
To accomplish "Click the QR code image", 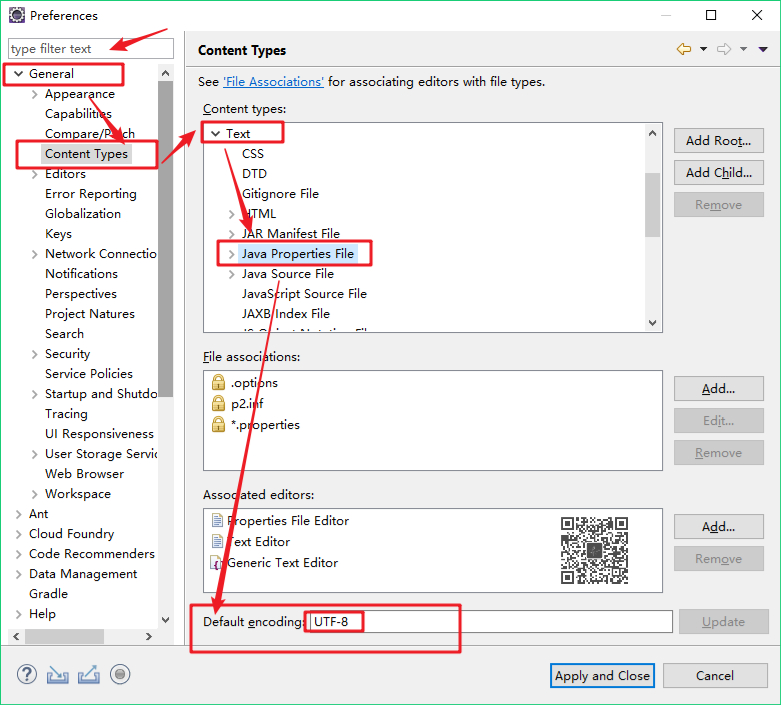I will click(x=594, y=550).
